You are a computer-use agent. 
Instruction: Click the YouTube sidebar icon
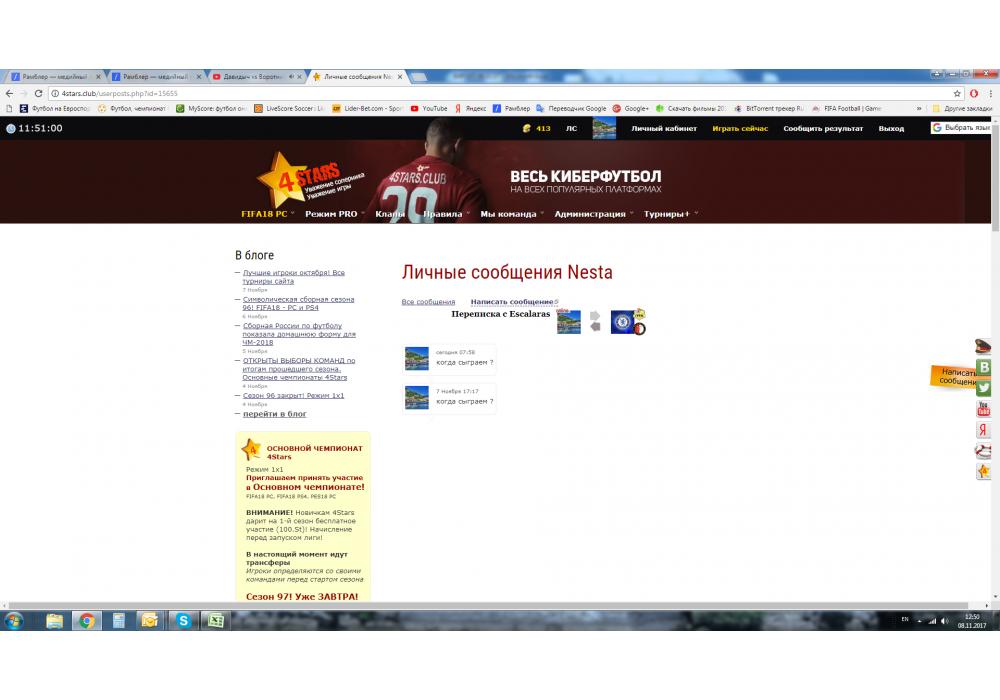(x=983, y=409)
